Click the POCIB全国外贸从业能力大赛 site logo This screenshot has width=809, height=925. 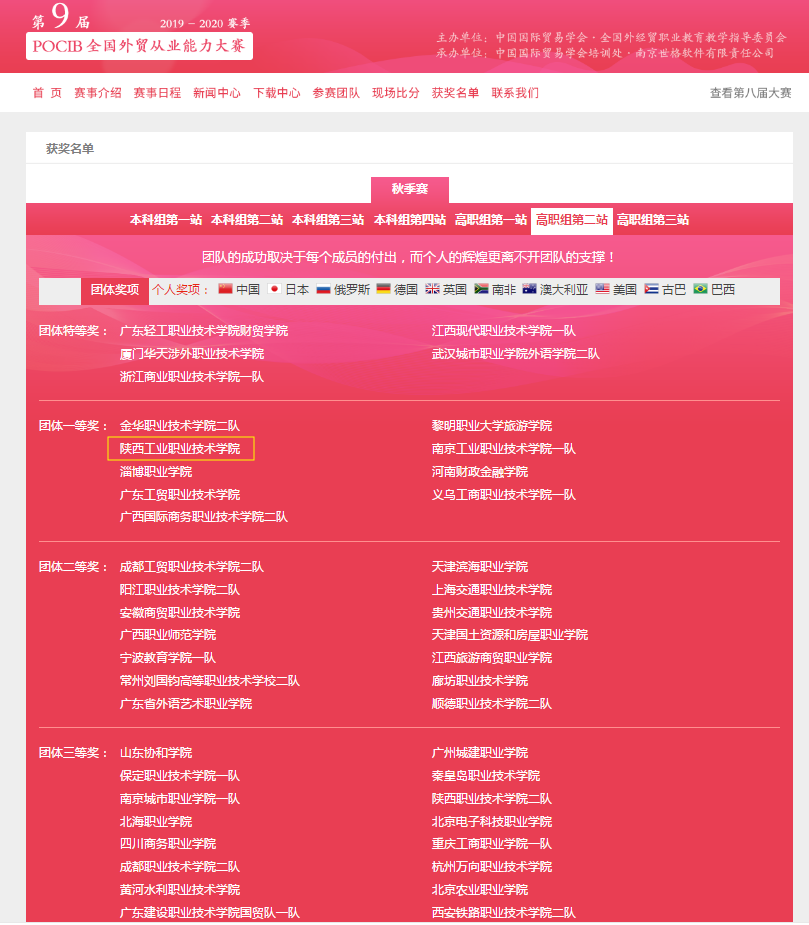[139, 46]
